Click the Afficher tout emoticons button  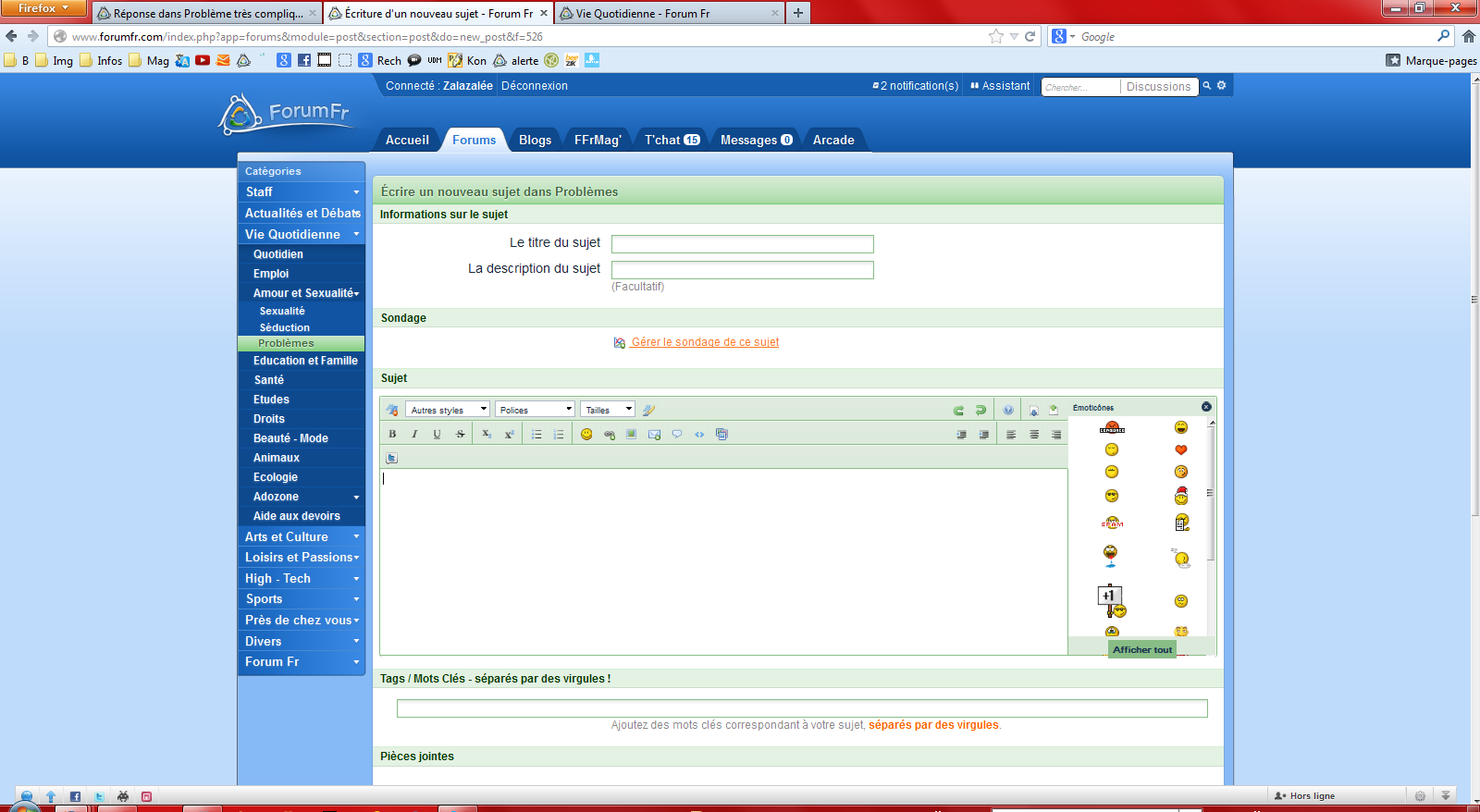point(1142,649)
